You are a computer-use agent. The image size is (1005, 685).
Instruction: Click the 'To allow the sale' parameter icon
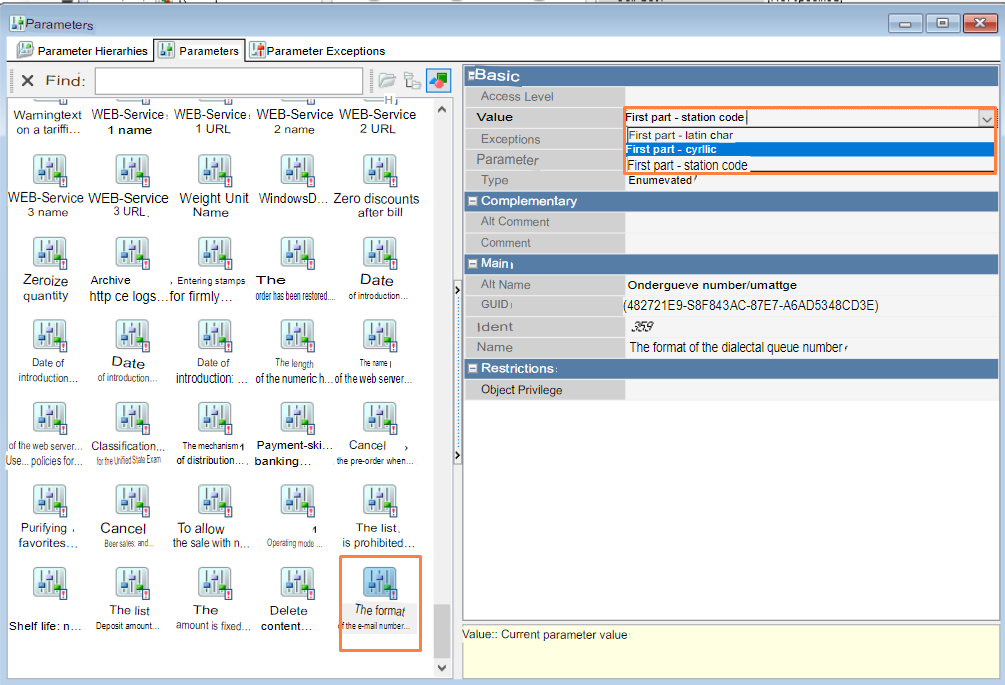pos(213,500)
